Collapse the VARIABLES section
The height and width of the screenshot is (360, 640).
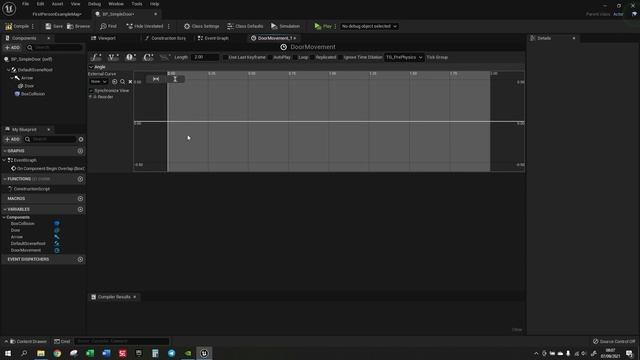5,209
